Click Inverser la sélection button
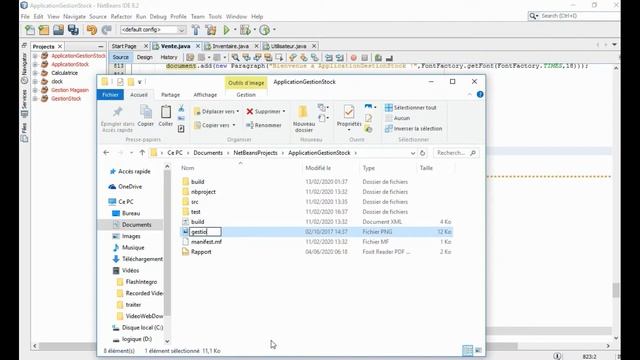This screenshot has width=640, height=360. [x=413, y=129]
